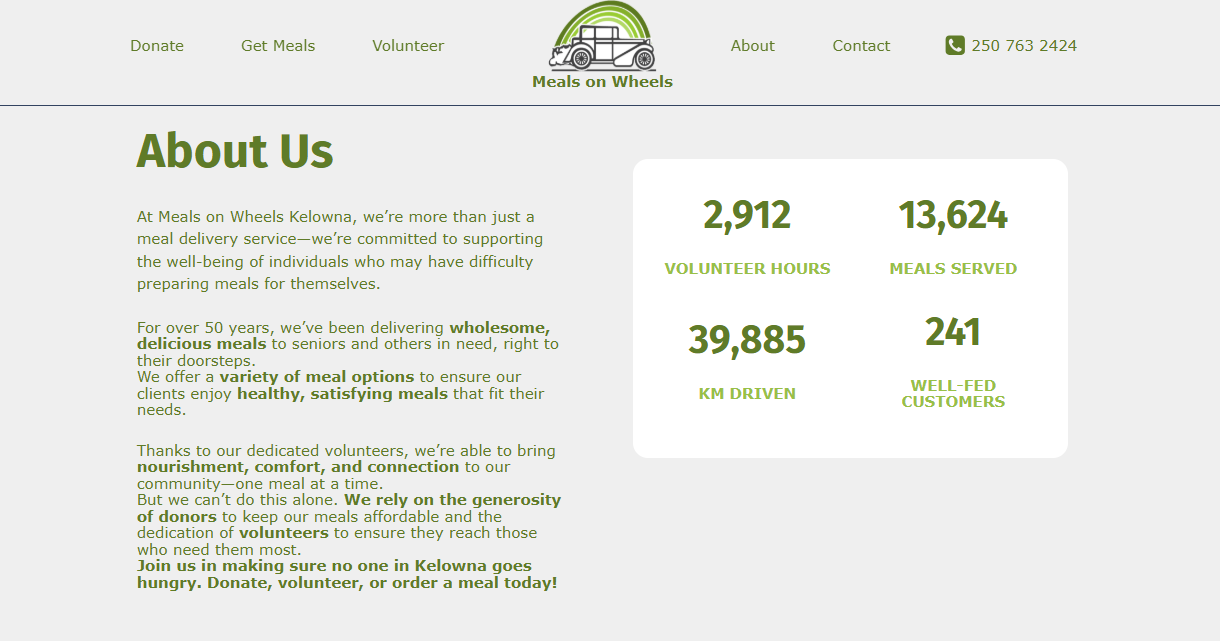Click the phone number 250 763 2424
The width and height of the screenshot is (1220, 641).
click(x=1024, y=46)
